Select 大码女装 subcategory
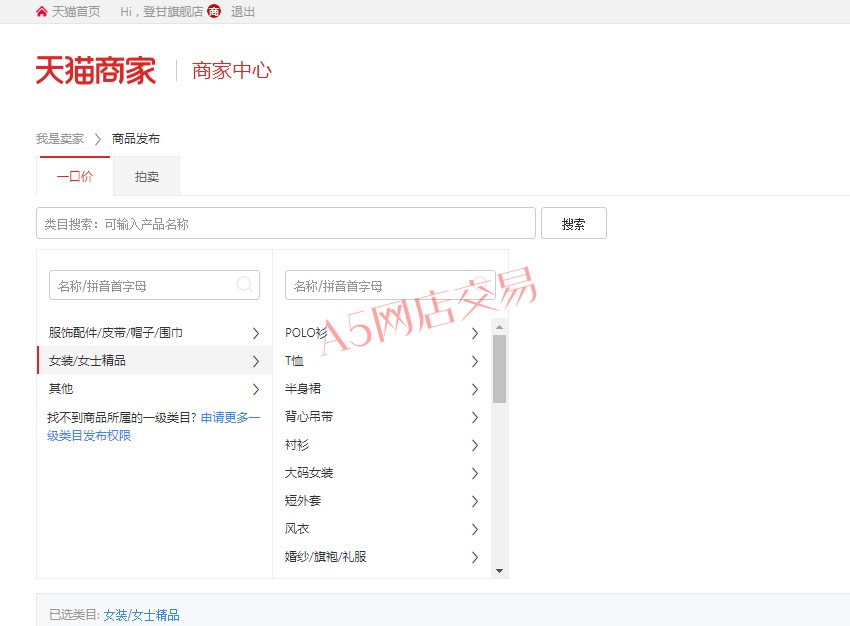 [382, 473]
